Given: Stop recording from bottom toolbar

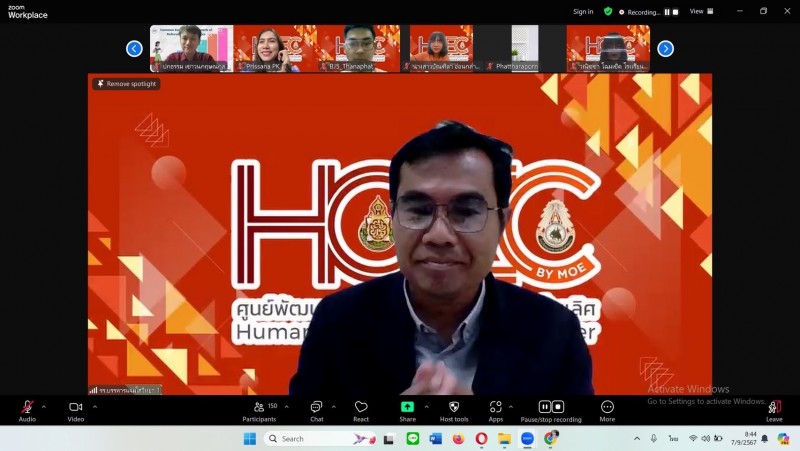Looking at the screenshot, I should 558,407.
